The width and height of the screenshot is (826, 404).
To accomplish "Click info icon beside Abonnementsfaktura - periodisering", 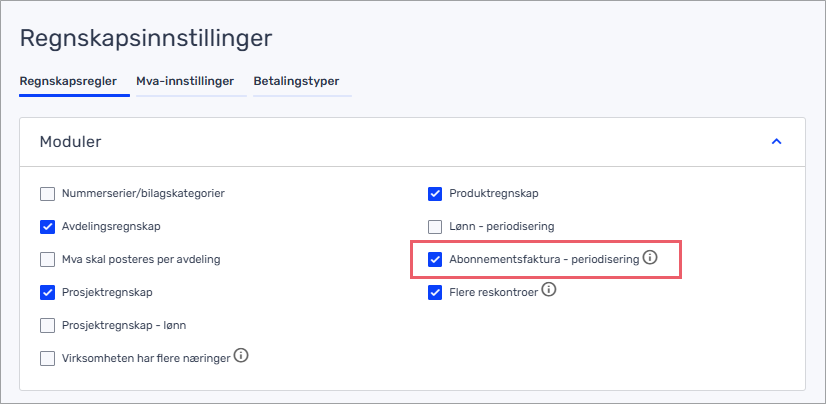I will click(x=651, y=258).
